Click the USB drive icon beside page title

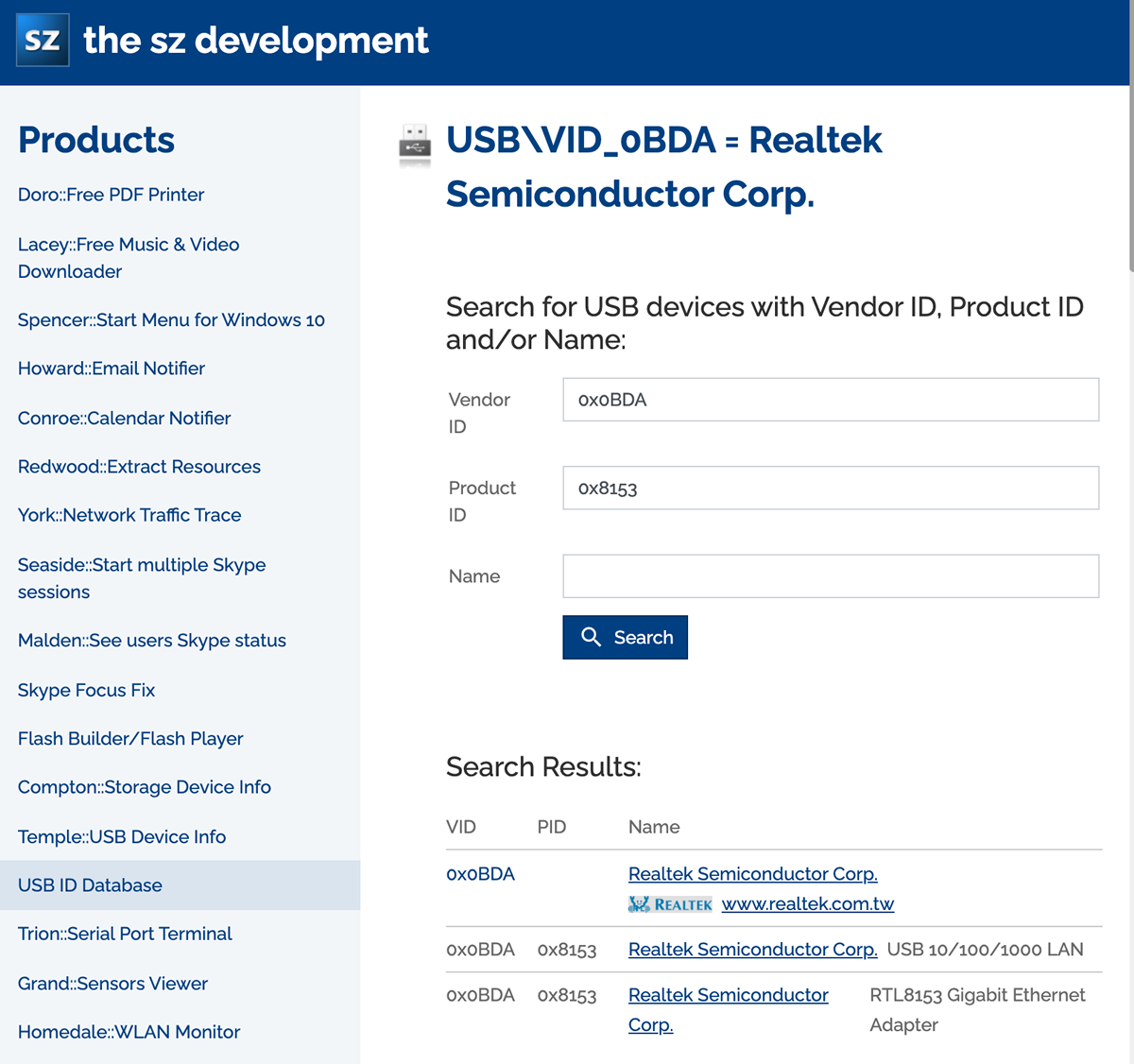coord(415,145)
